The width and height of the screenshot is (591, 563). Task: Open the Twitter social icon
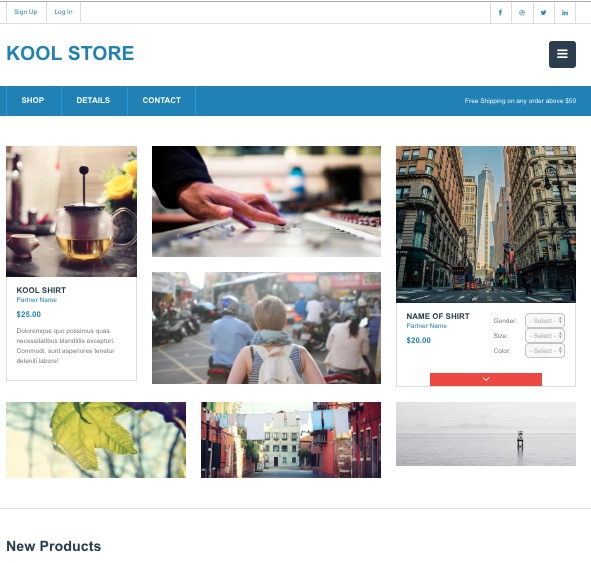coord(544,12)
